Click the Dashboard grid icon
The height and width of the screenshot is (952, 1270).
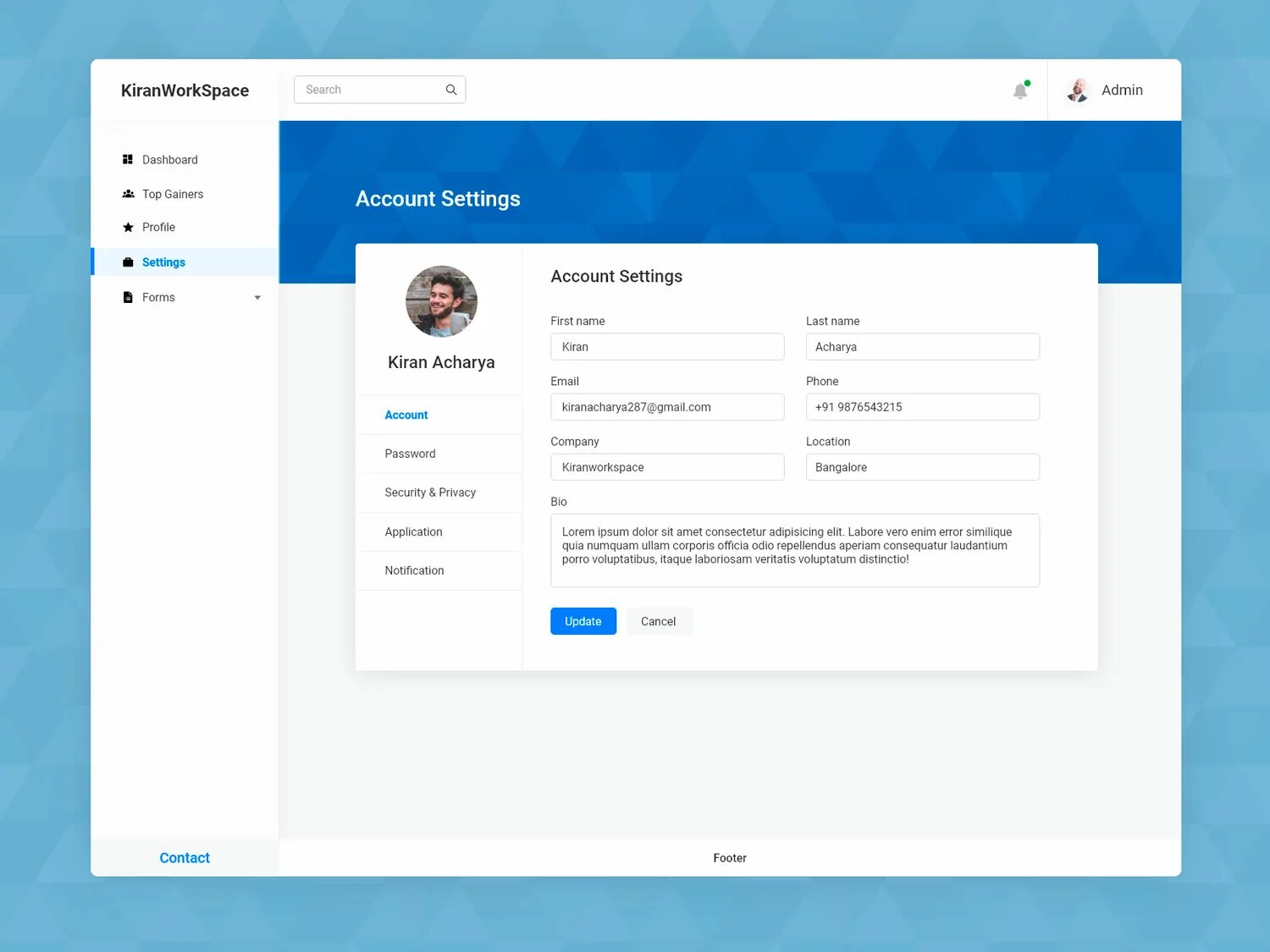point(128,159)
